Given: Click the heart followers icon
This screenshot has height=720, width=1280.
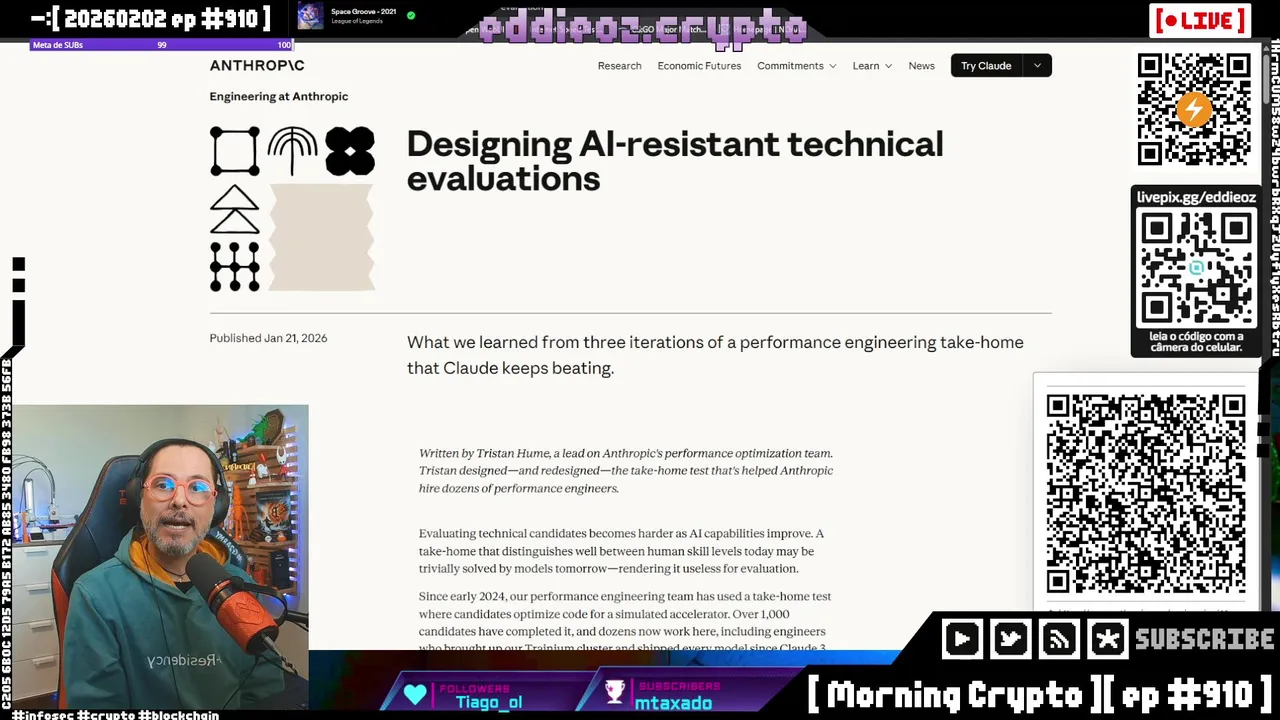Looking at the screenshot, I should click(415, 694).
